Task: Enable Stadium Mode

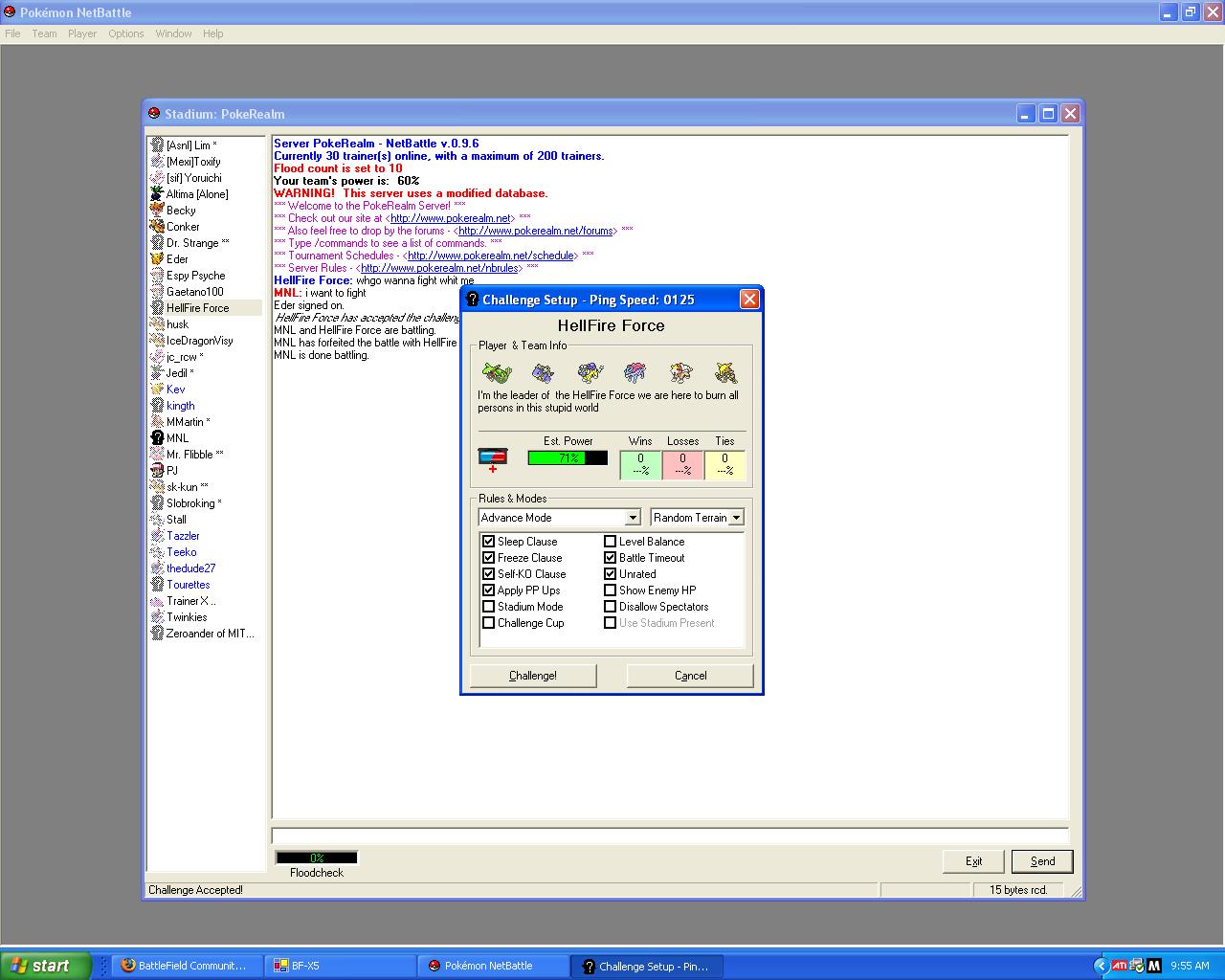Action: pos(488,607)
